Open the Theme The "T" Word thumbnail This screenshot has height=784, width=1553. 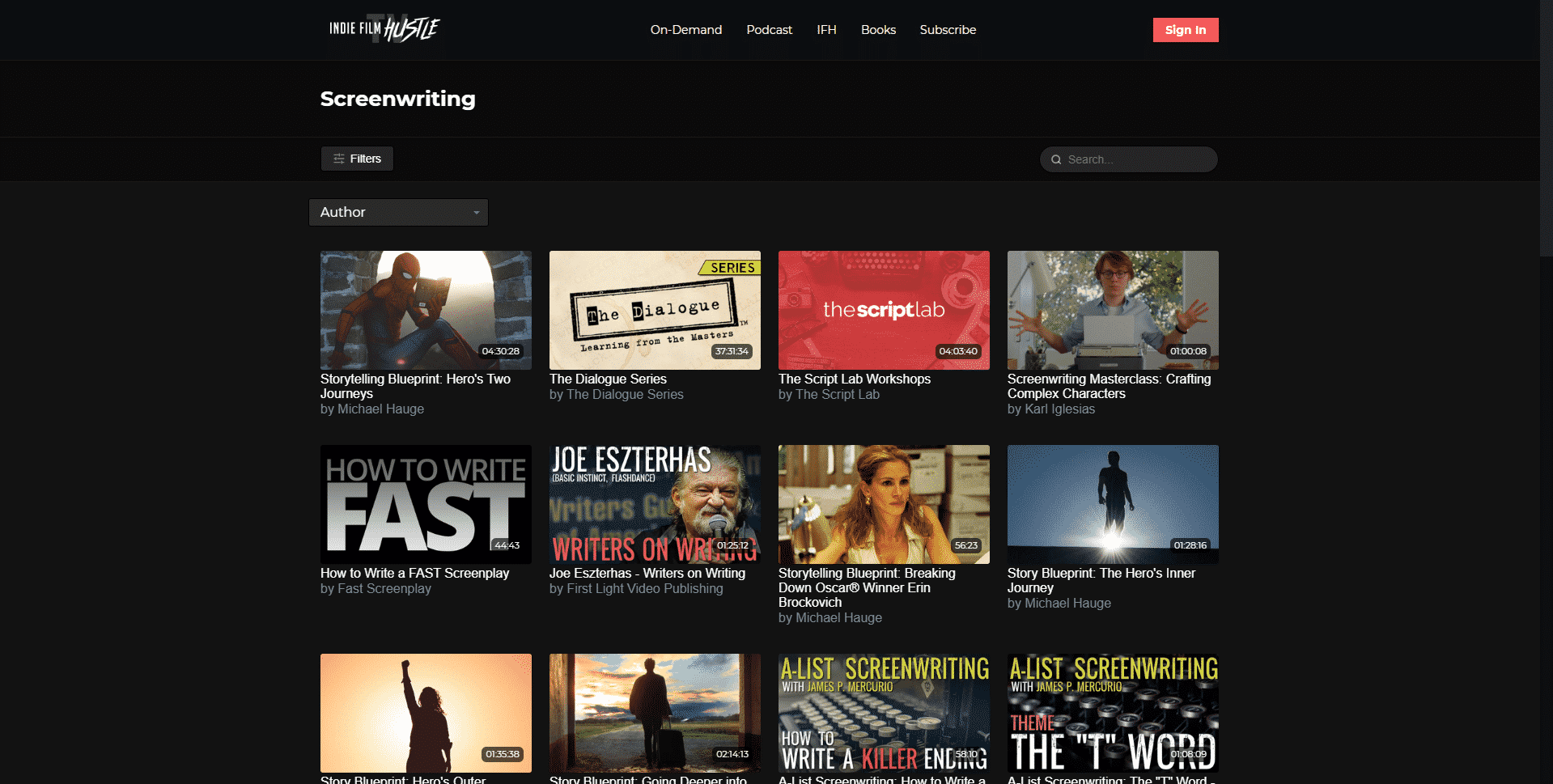1113,713
